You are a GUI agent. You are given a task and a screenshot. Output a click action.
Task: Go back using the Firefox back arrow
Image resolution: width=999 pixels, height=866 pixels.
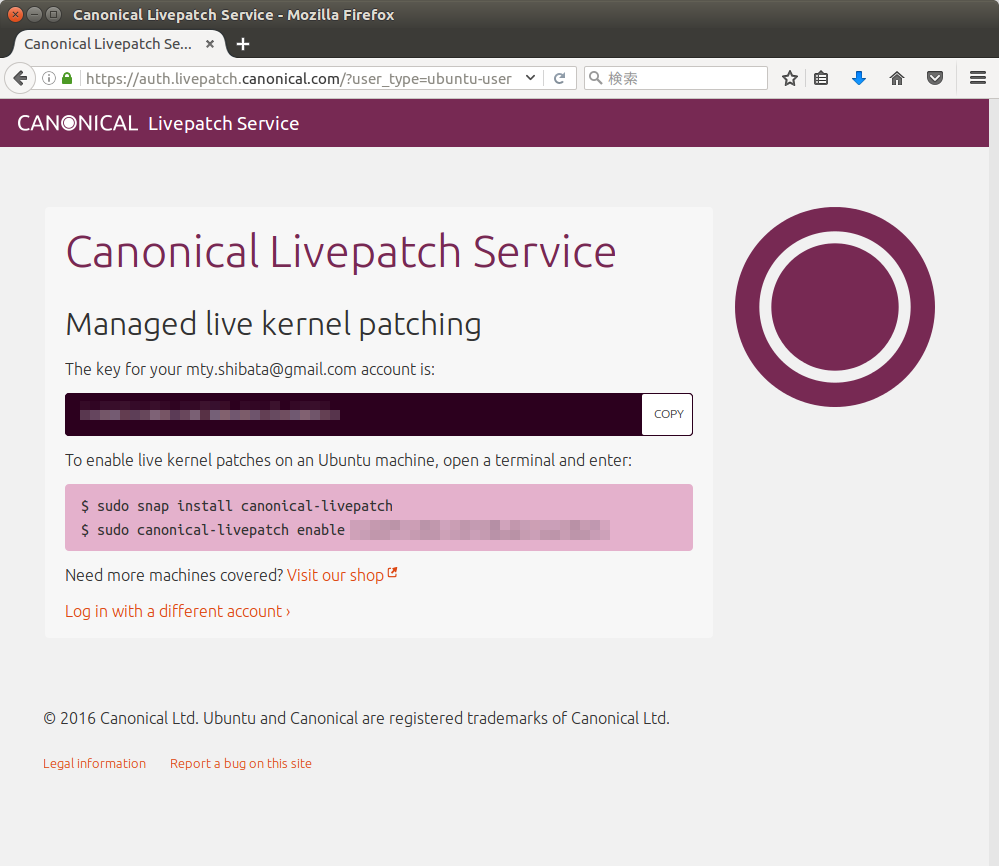click(20, 78)
